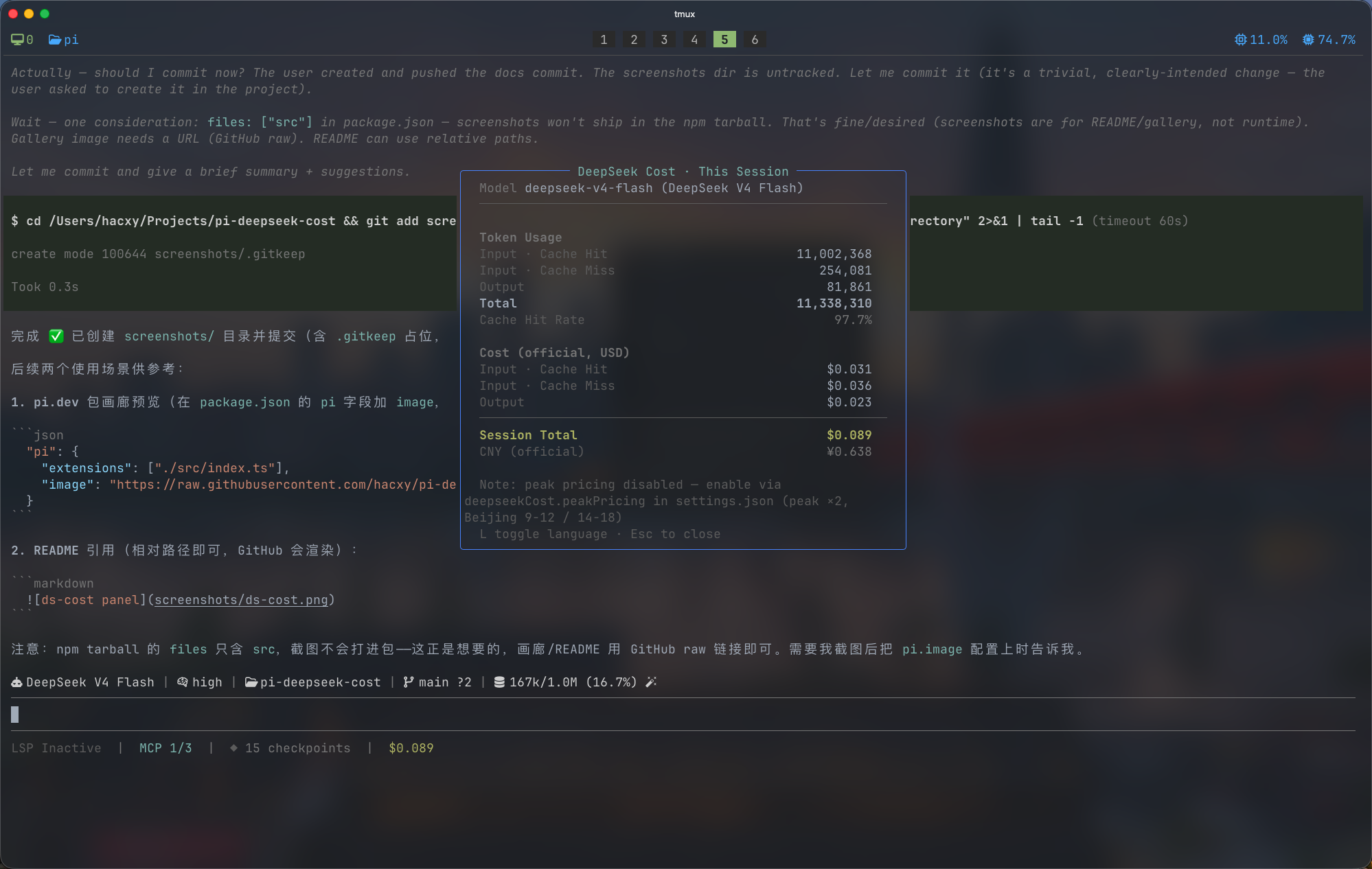Click 'LSP Inactive' in status line
Image resolution: width=1372 pixels, height=869 pixels.
(56, 748)
